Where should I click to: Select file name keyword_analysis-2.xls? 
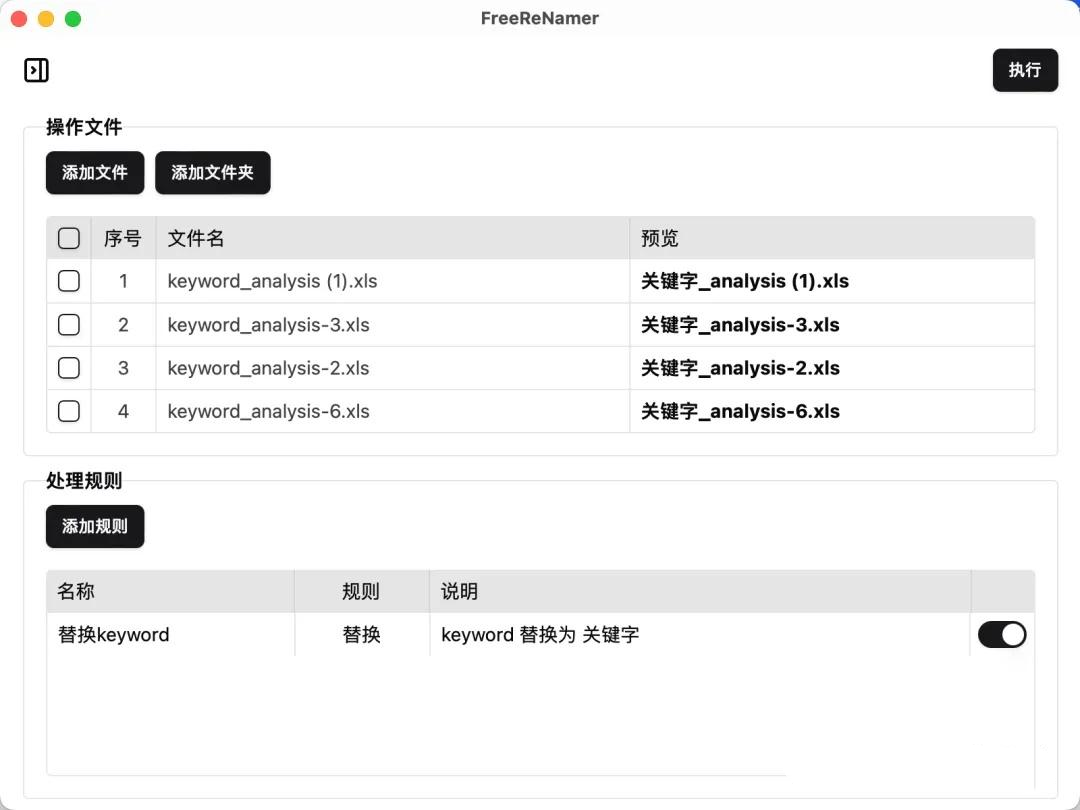click(269, 368)
